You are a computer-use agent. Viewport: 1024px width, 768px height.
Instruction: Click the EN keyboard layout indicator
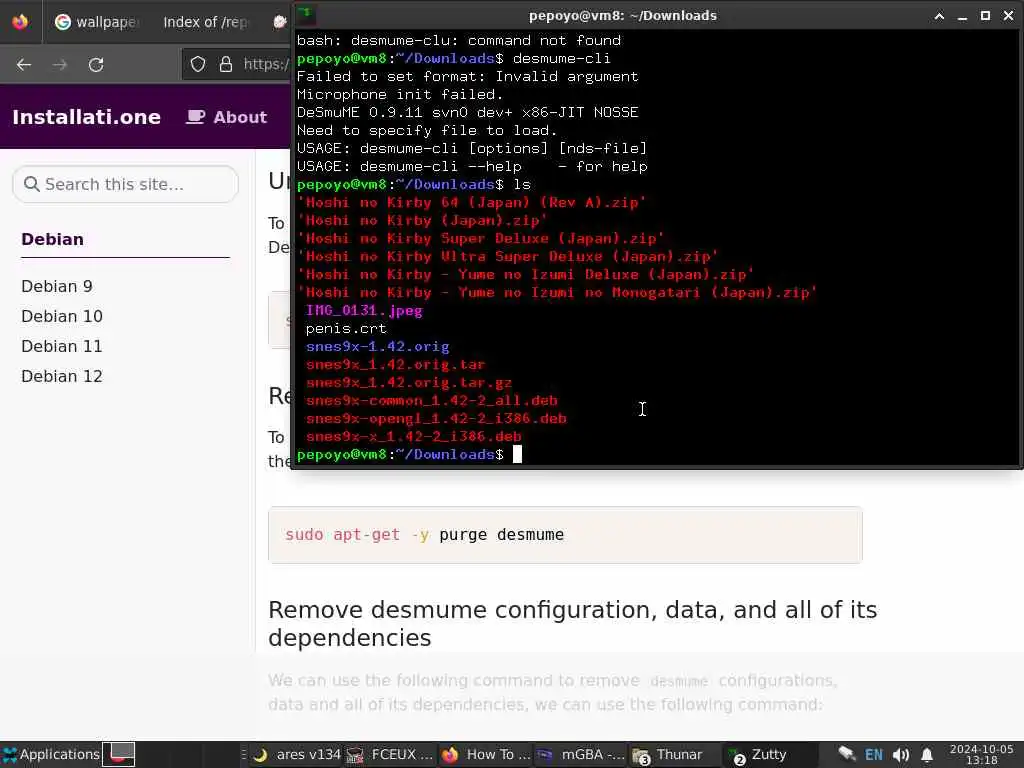coord(874,755)
